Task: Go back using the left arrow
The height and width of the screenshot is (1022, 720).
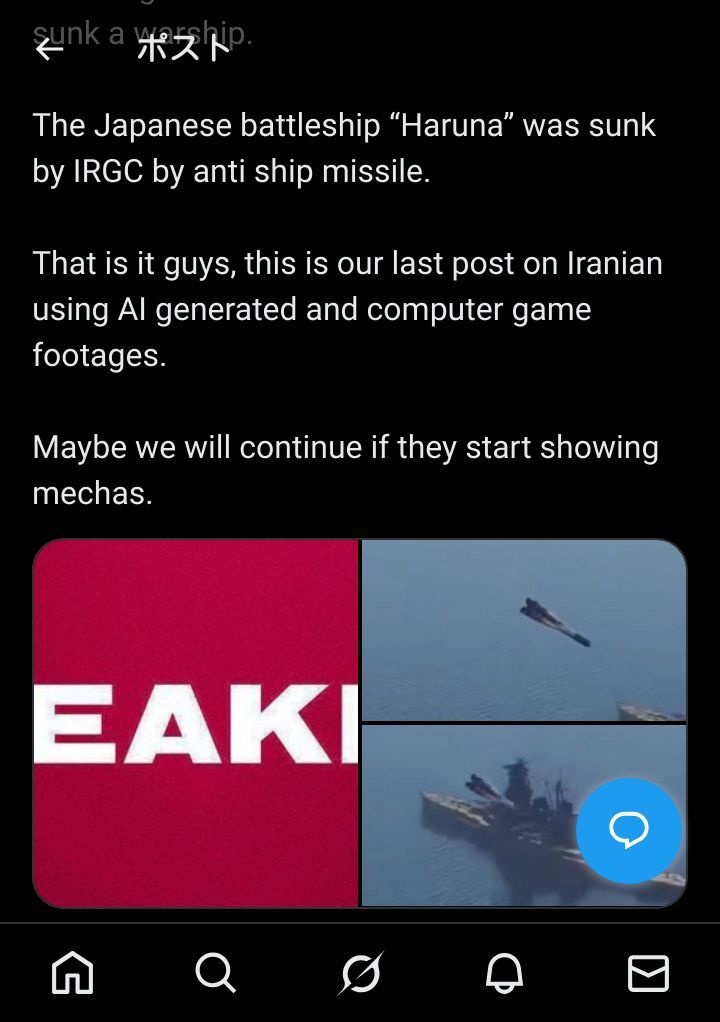Action: [50, 49]
